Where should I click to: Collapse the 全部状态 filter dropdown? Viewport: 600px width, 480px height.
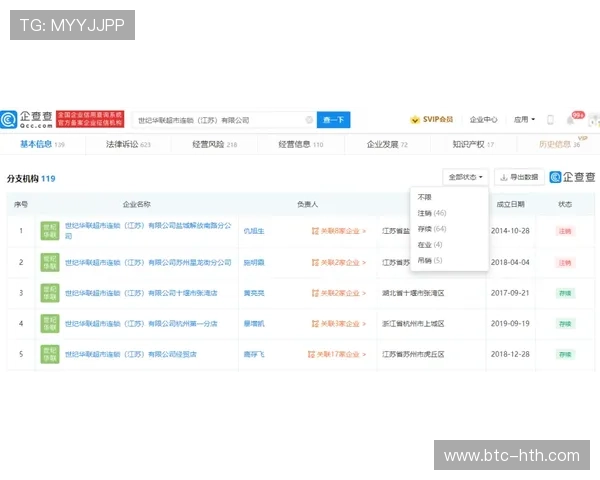[x=465, y=177]
